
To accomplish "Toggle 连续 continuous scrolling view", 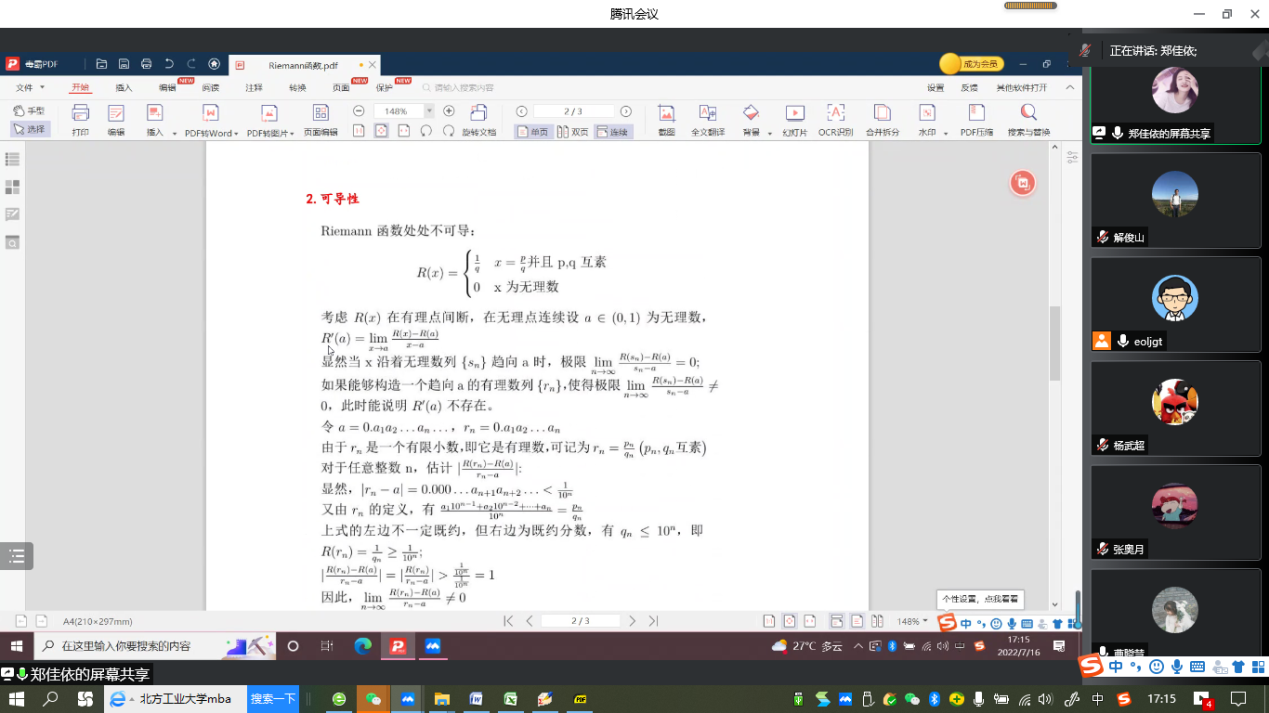I will tap(613, 132).
